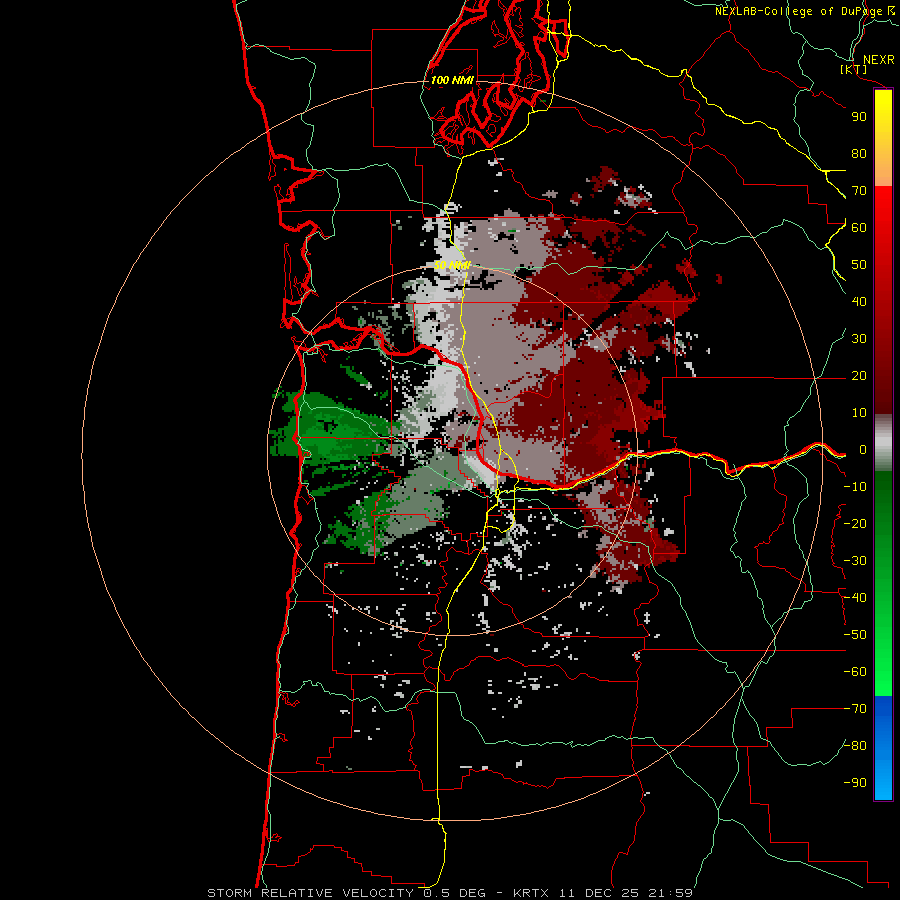Click the "60" value on the velocity scale
The height and width of the screenshot is (900, 900).
(859, 227)
